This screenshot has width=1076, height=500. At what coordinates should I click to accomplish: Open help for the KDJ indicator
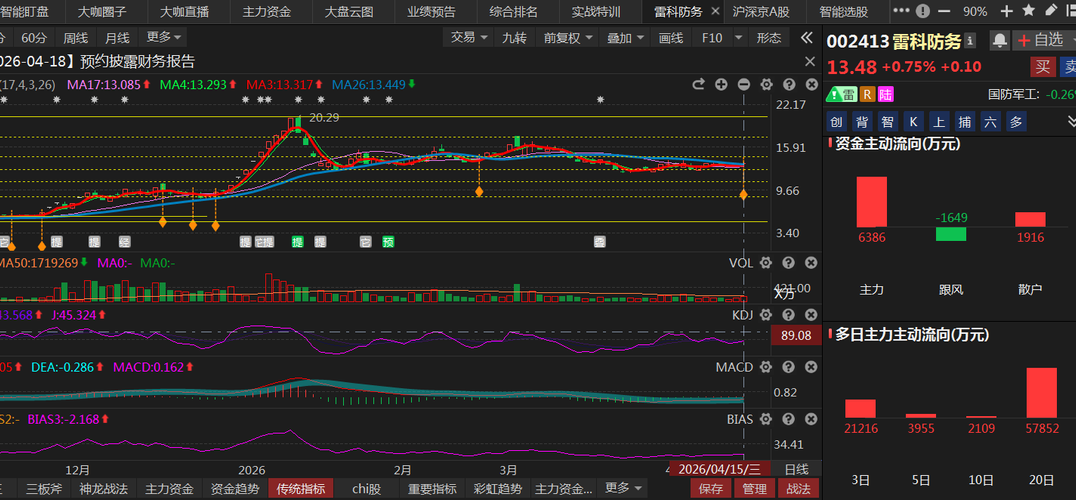[x=789, y=315]
